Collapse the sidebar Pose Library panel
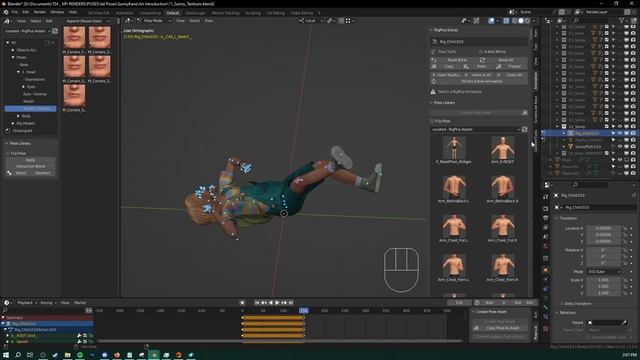 [x=431, y=103]
